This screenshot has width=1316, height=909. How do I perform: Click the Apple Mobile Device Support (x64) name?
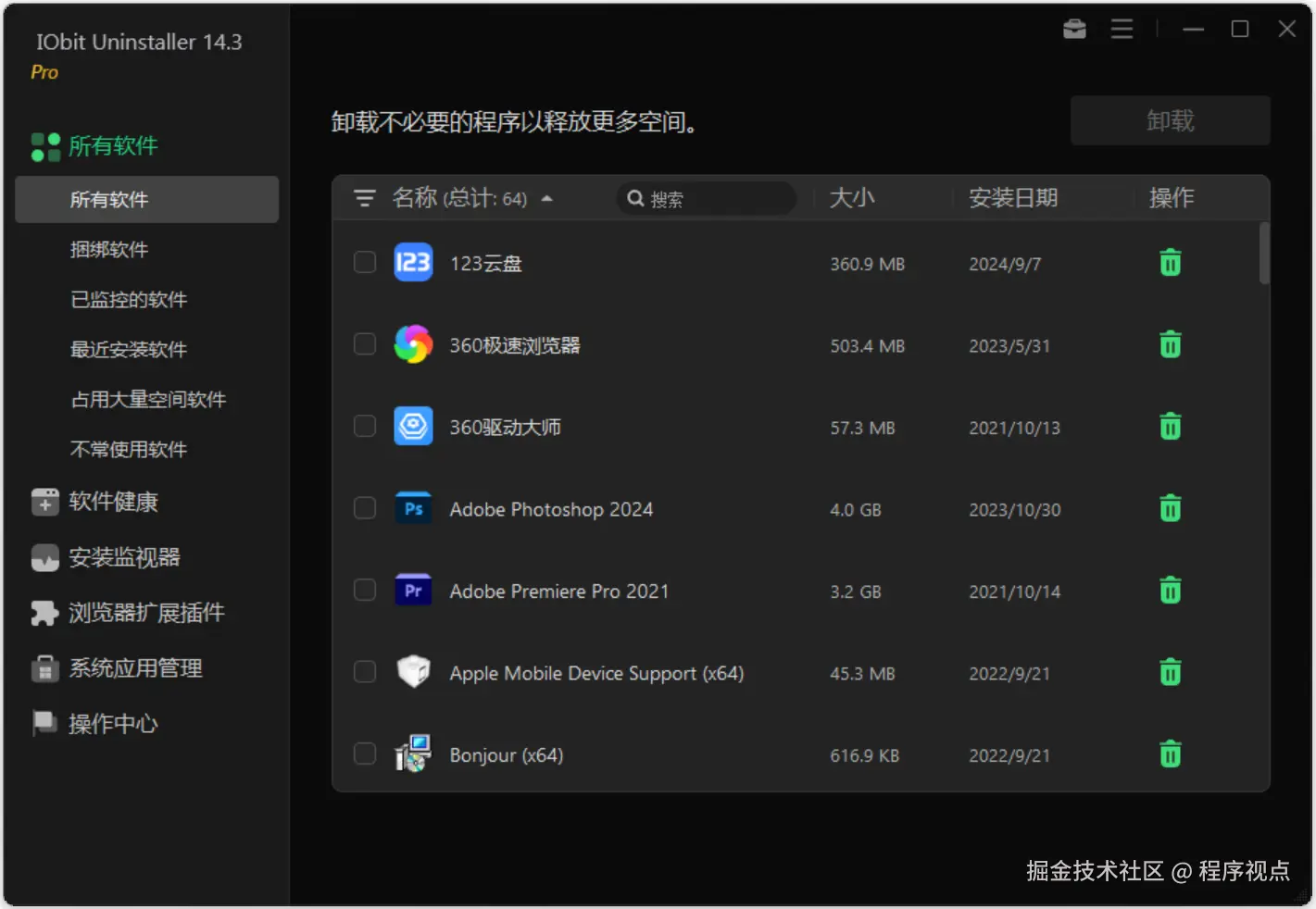(x=596, y=674)
